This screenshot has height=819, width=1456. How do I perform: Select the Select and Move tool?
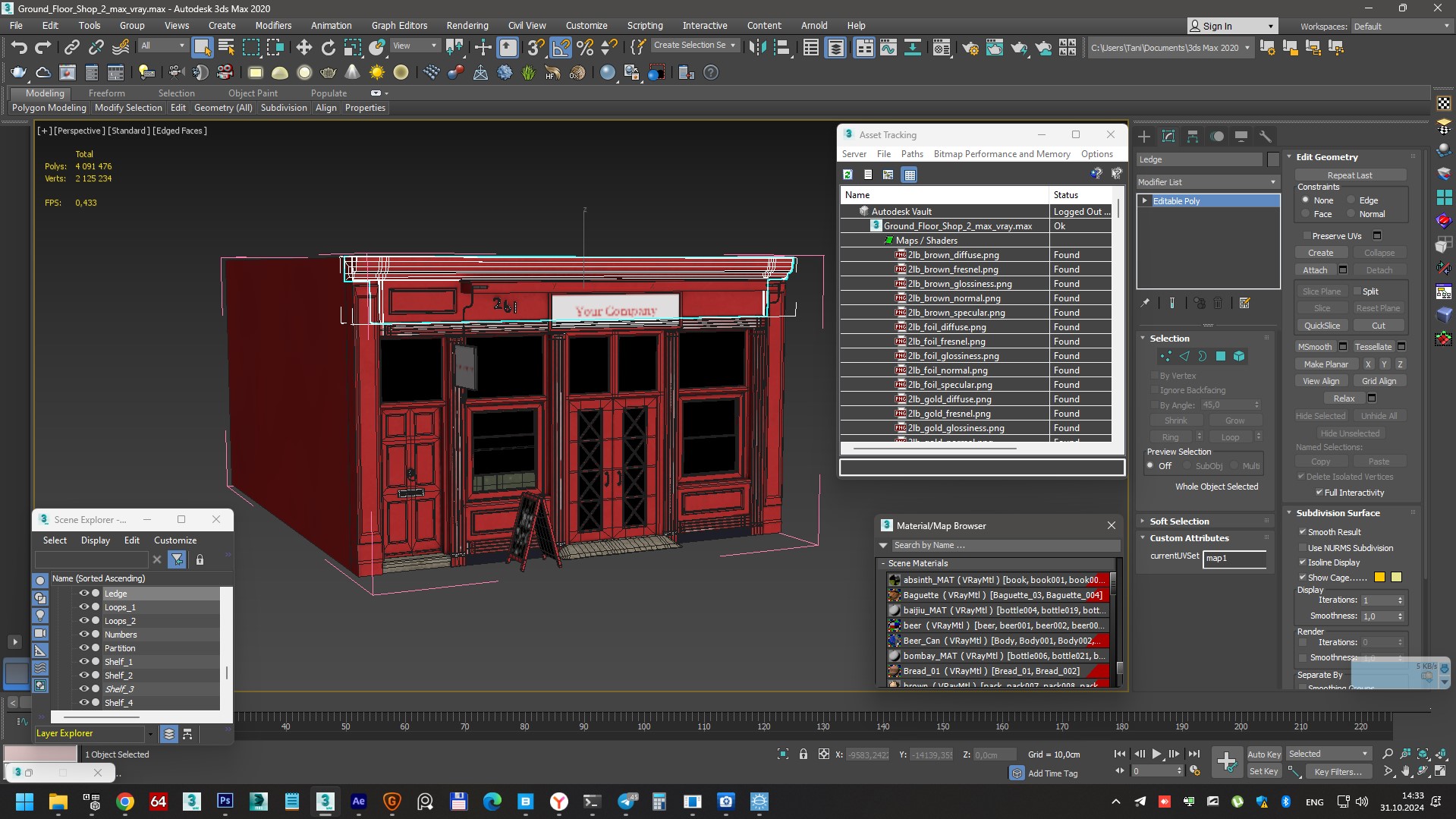click(x=303, y=48)
